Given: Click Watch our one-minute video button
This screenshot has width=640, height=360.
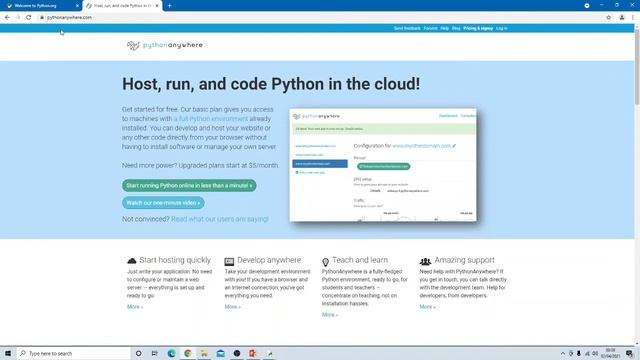Looking at the screenshot, I should [x=163, y=203].
